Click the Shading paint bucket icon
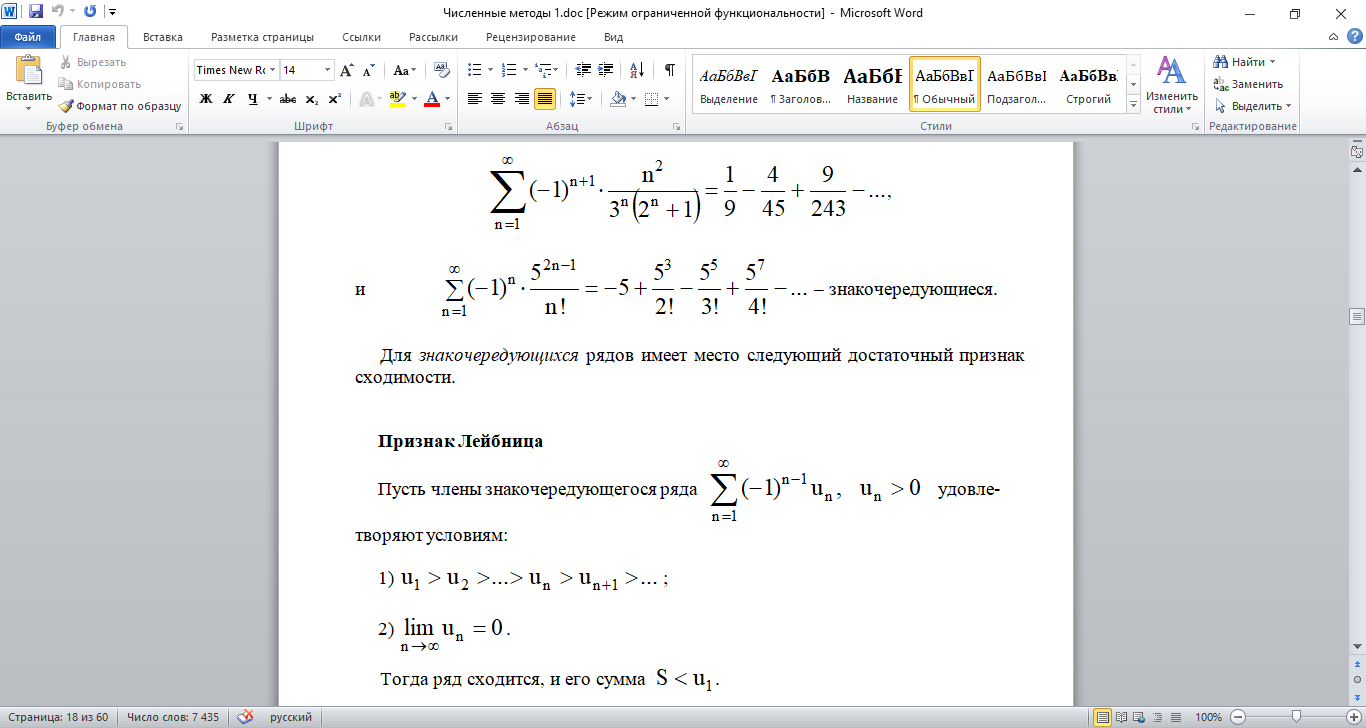 [x=618, y=99]
